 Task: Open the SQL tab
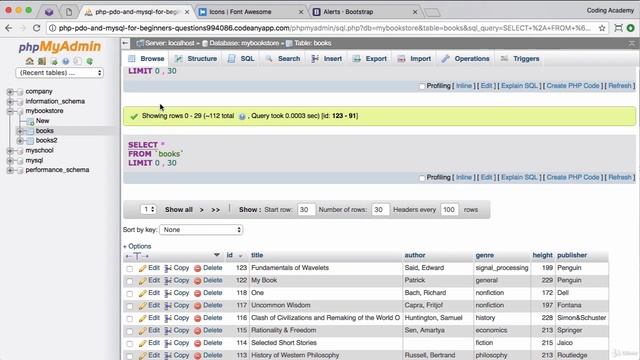[x=241, y=59]
